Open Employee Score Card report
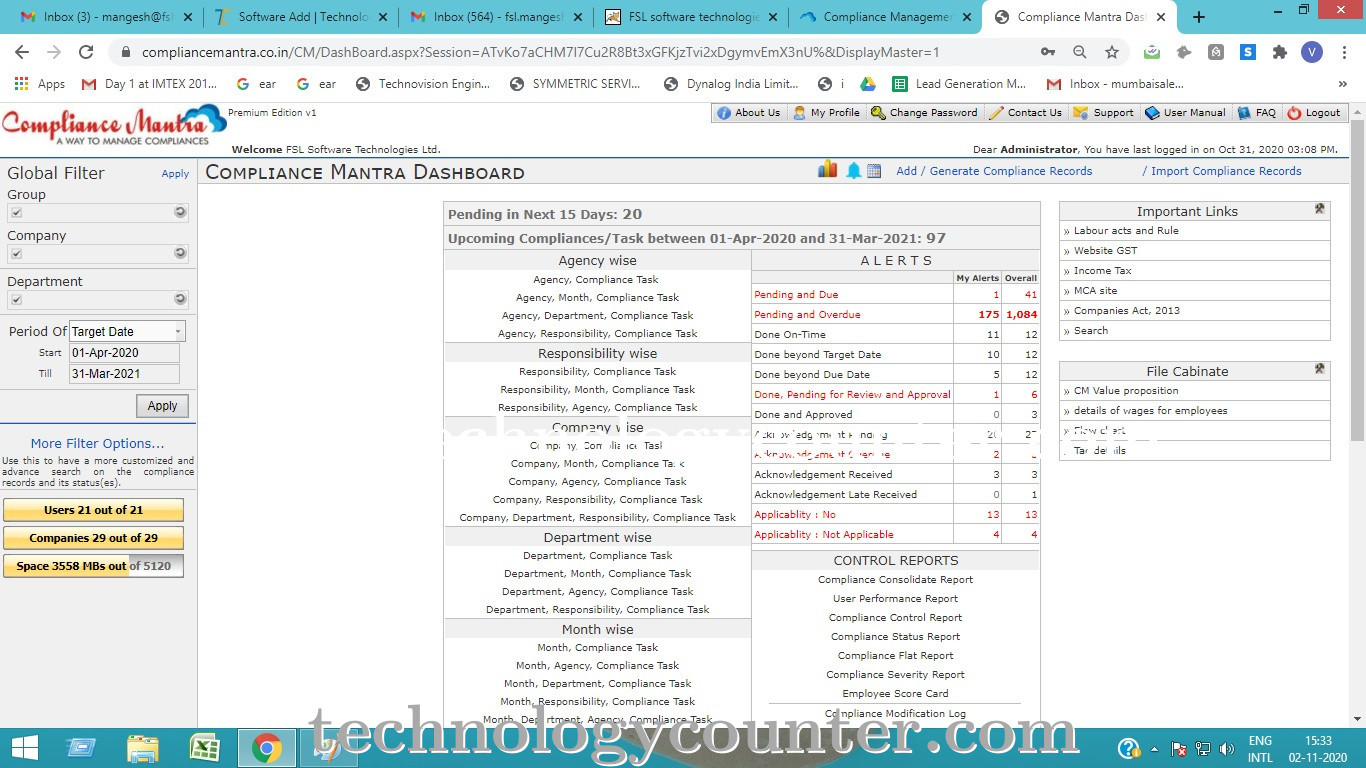Screen dimensions: 1366x768 click(x=895, y=694)
